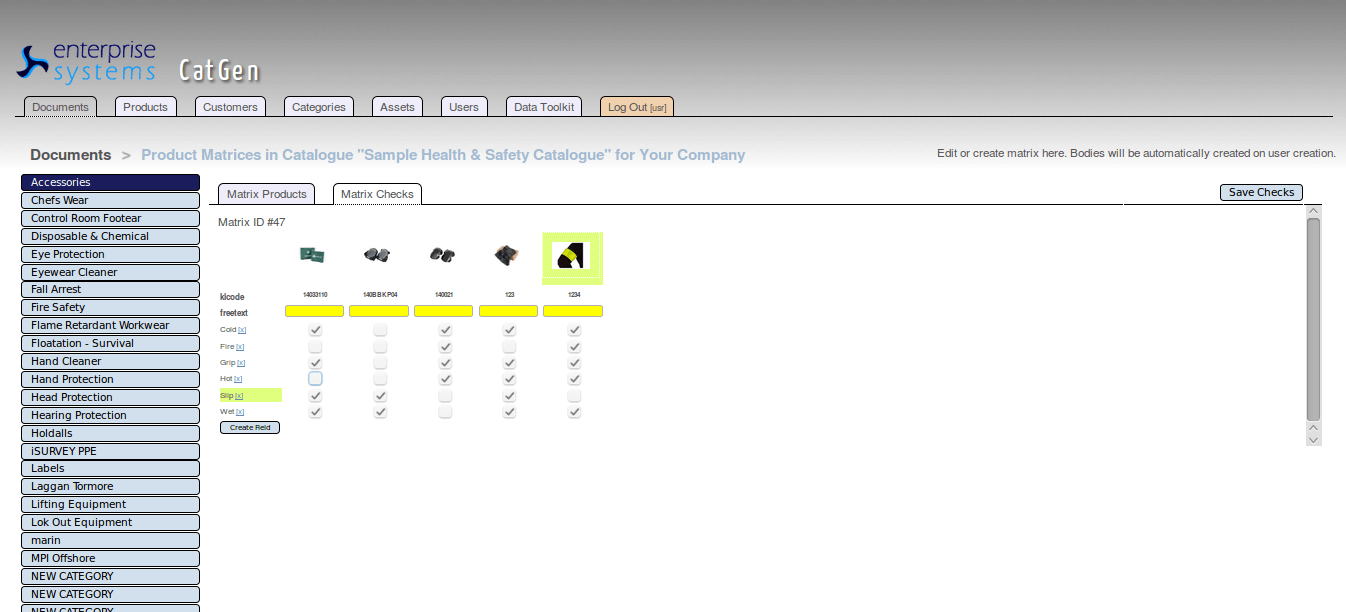The image size is (1346, 612).
Task: Select the highlighted armband product image for 1234
Action: pyautogui.click(x=573, y=257)
